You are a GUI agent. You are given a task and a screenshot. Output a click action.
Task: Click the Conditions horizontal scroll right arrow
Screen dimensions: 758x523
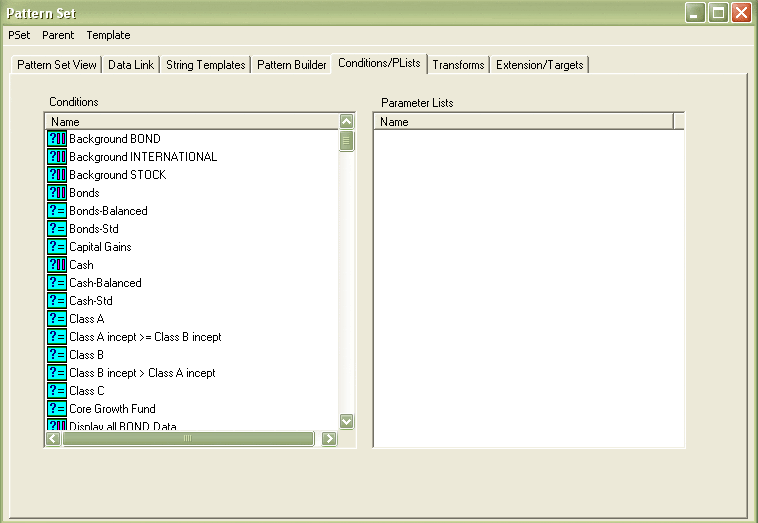(329, 438)
